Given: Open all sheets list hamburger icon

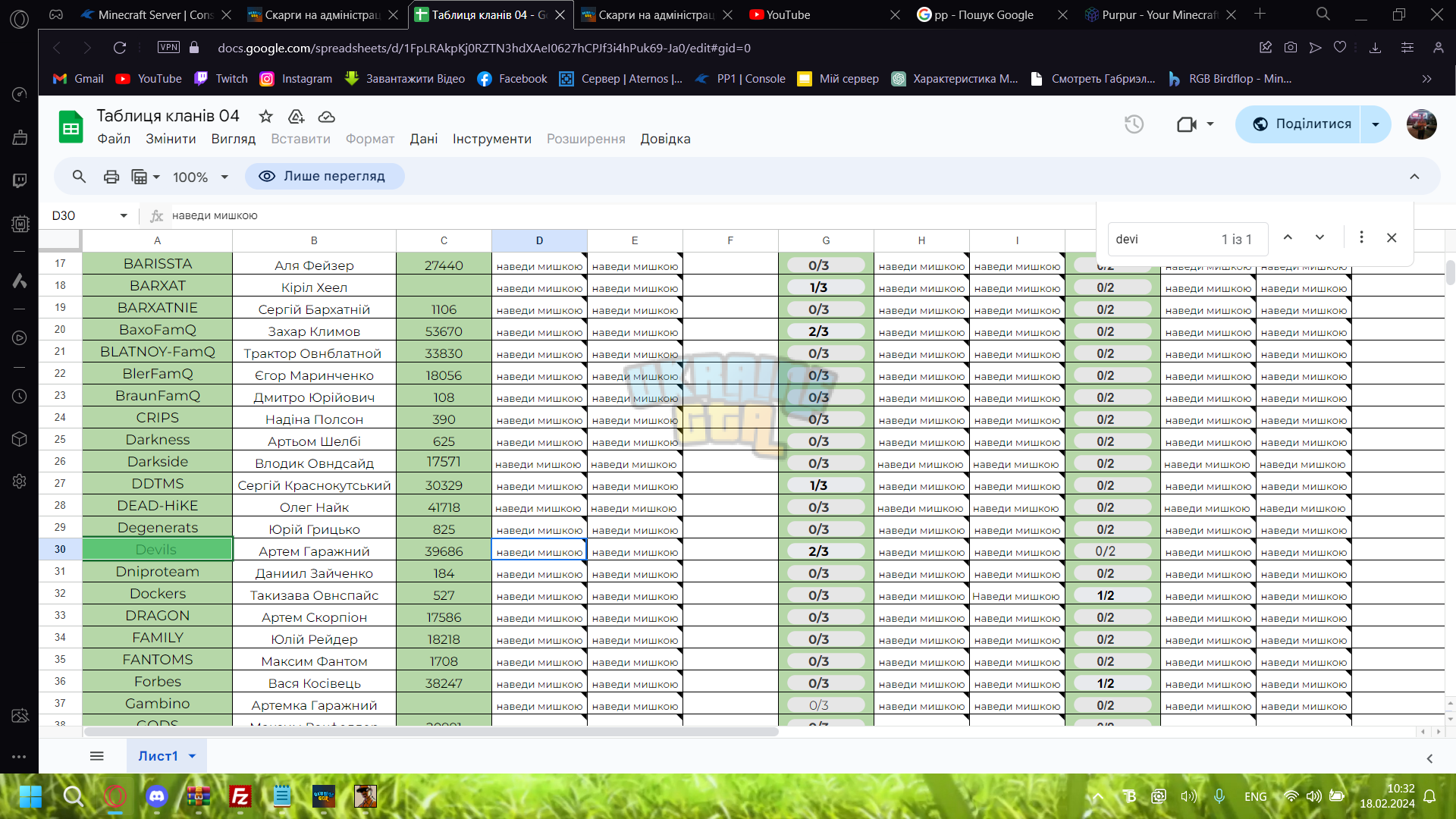Looking at the screenshot, I should point(96,756).
